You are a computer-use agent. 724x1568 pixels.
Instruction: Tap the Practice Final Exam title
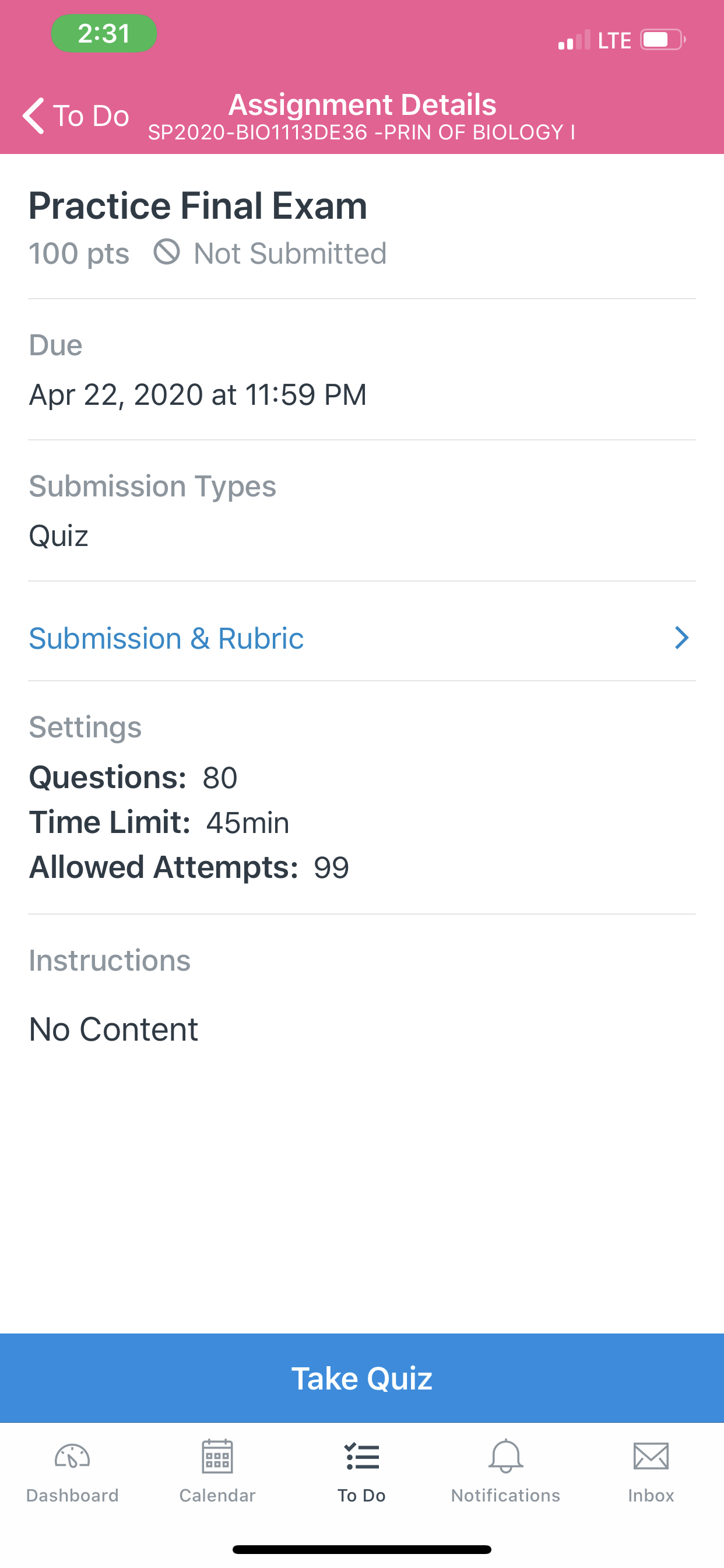pyautogui.click(x=198, y=206)
